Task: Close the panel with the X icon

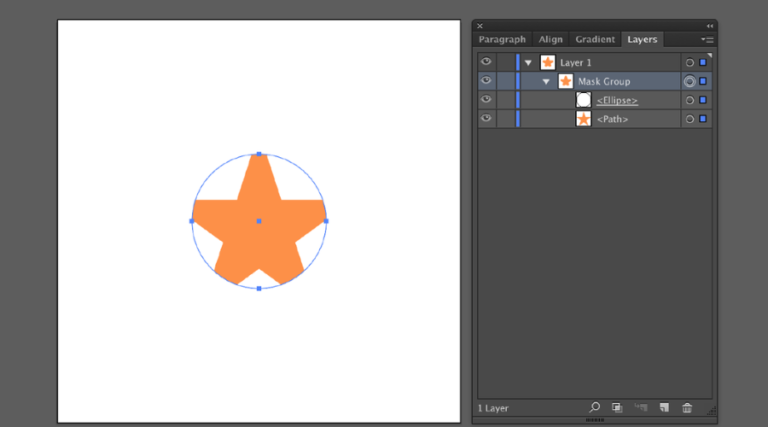Action: click(480, 26)
